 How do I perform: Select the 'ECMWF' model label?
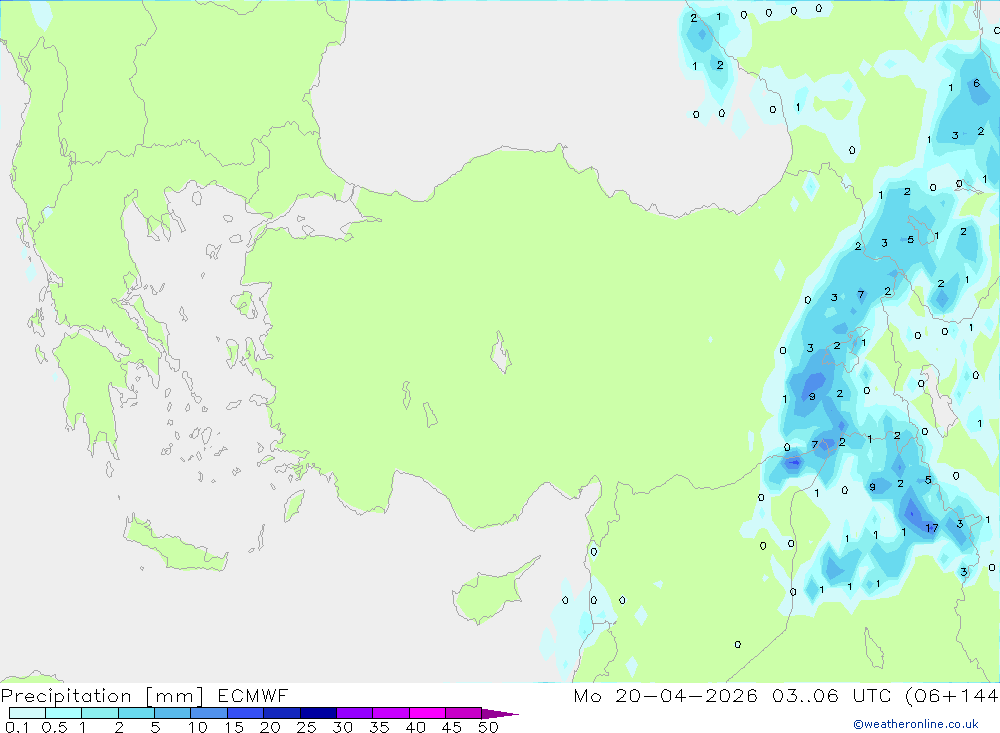253,695
